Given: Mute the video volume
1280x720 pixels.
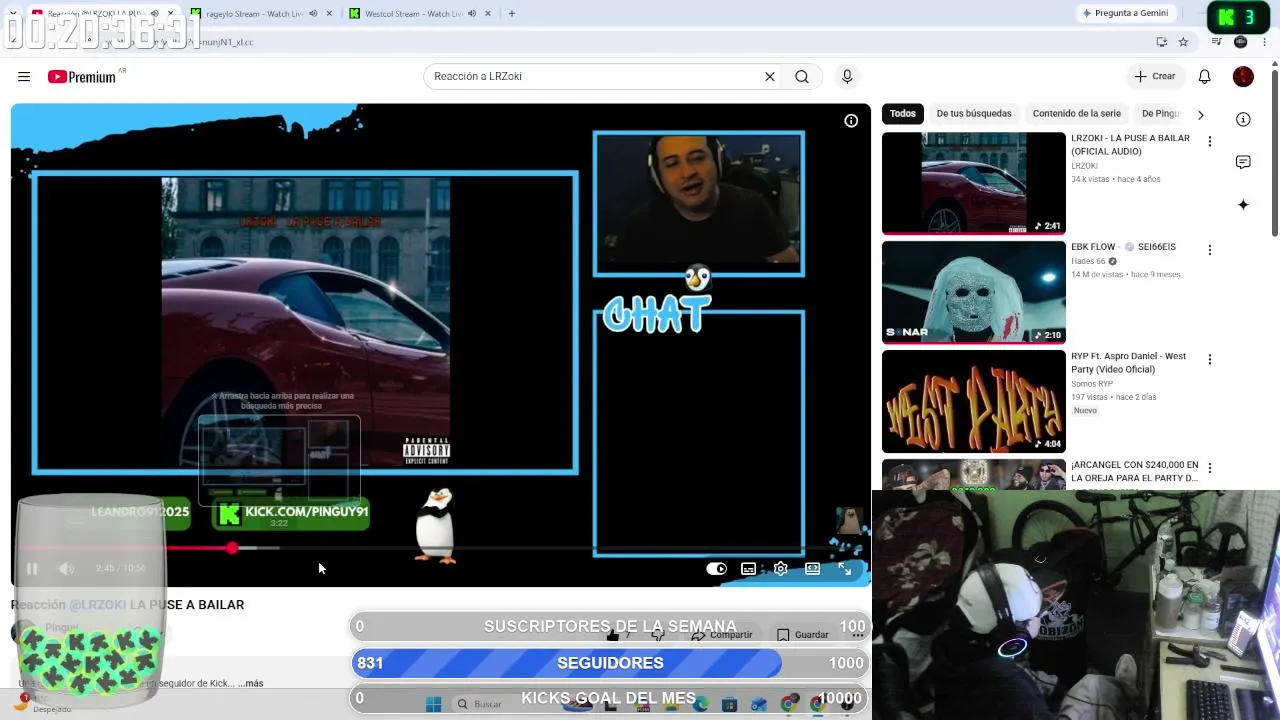Looking at the screenshot, I should (x=66, y=569).
